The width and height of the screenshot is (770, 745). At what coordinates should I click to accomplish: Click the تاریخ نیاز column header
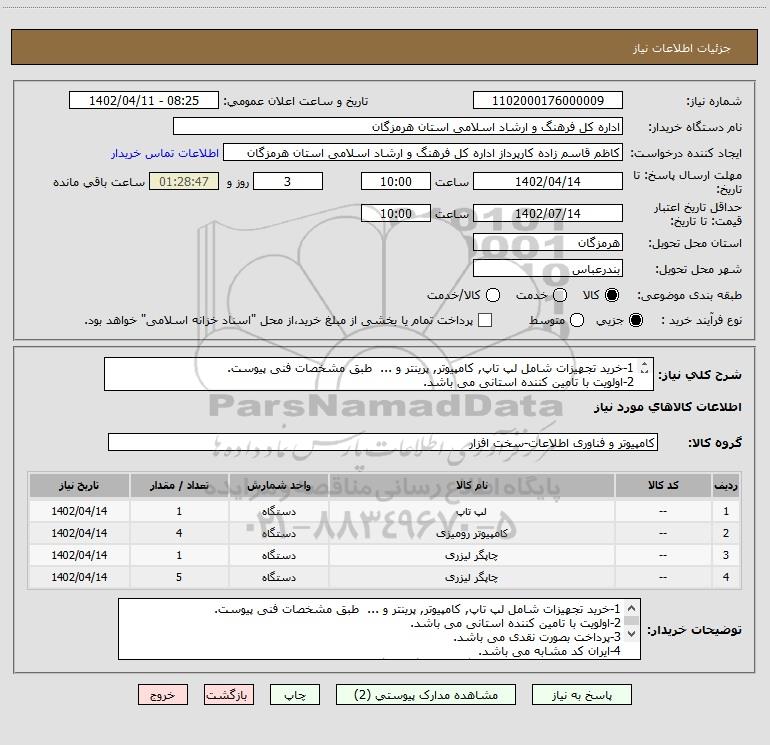pos(79,485)
